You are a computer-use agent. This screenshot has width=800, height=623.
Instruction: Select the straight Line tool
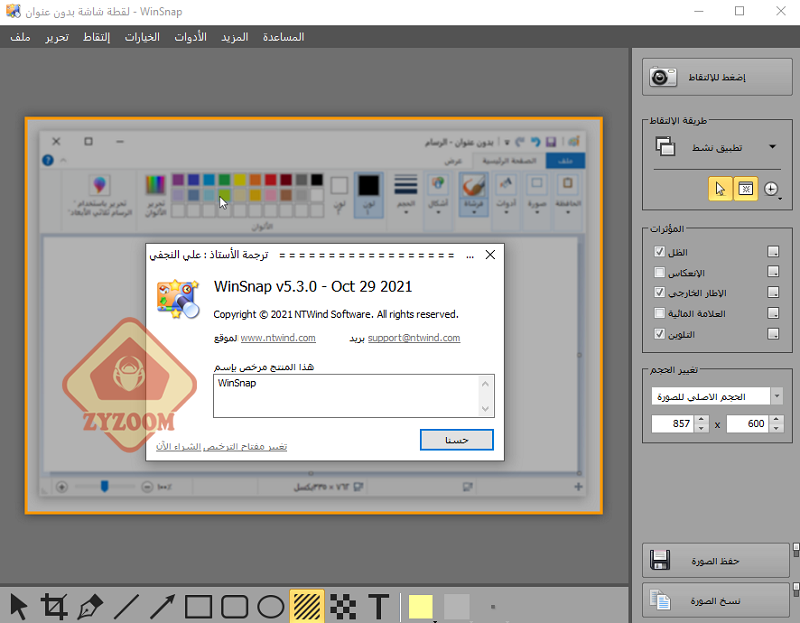(126, 607)
